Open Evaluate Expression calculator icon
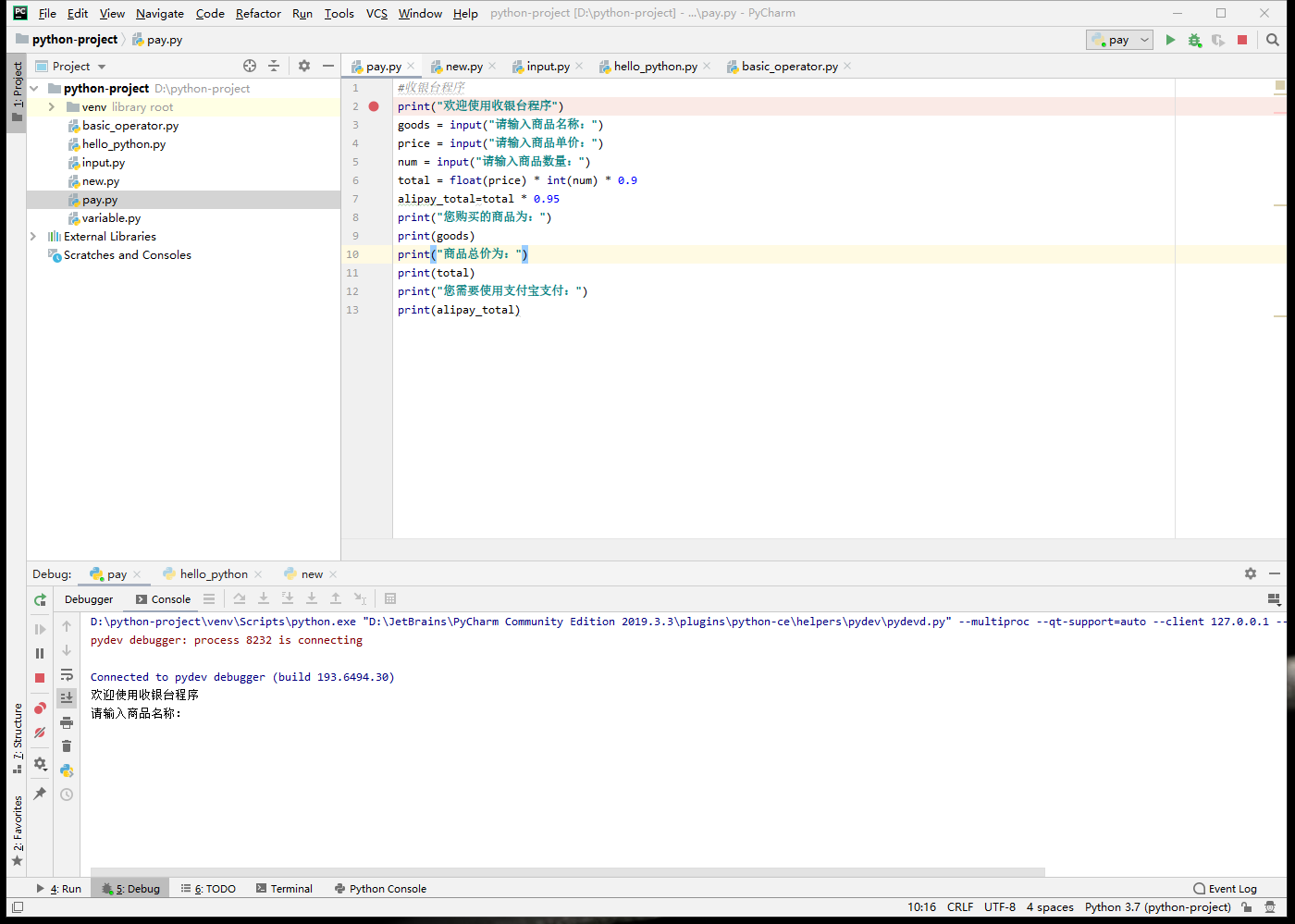1295x924 pixels. pyautogui.click(x=390, y=599)
